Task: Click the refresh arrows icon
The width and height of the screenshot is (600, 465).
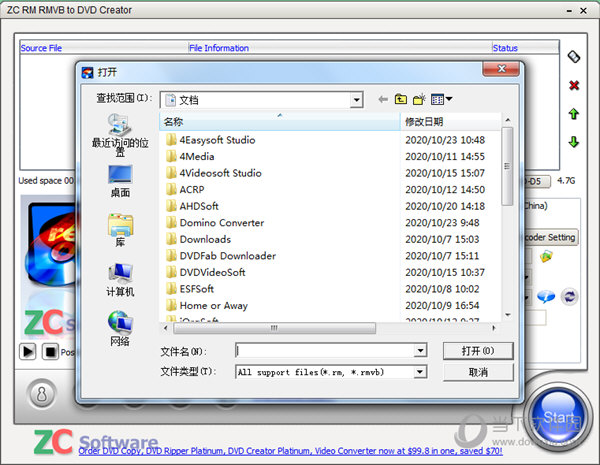Action: click(569, 296)
